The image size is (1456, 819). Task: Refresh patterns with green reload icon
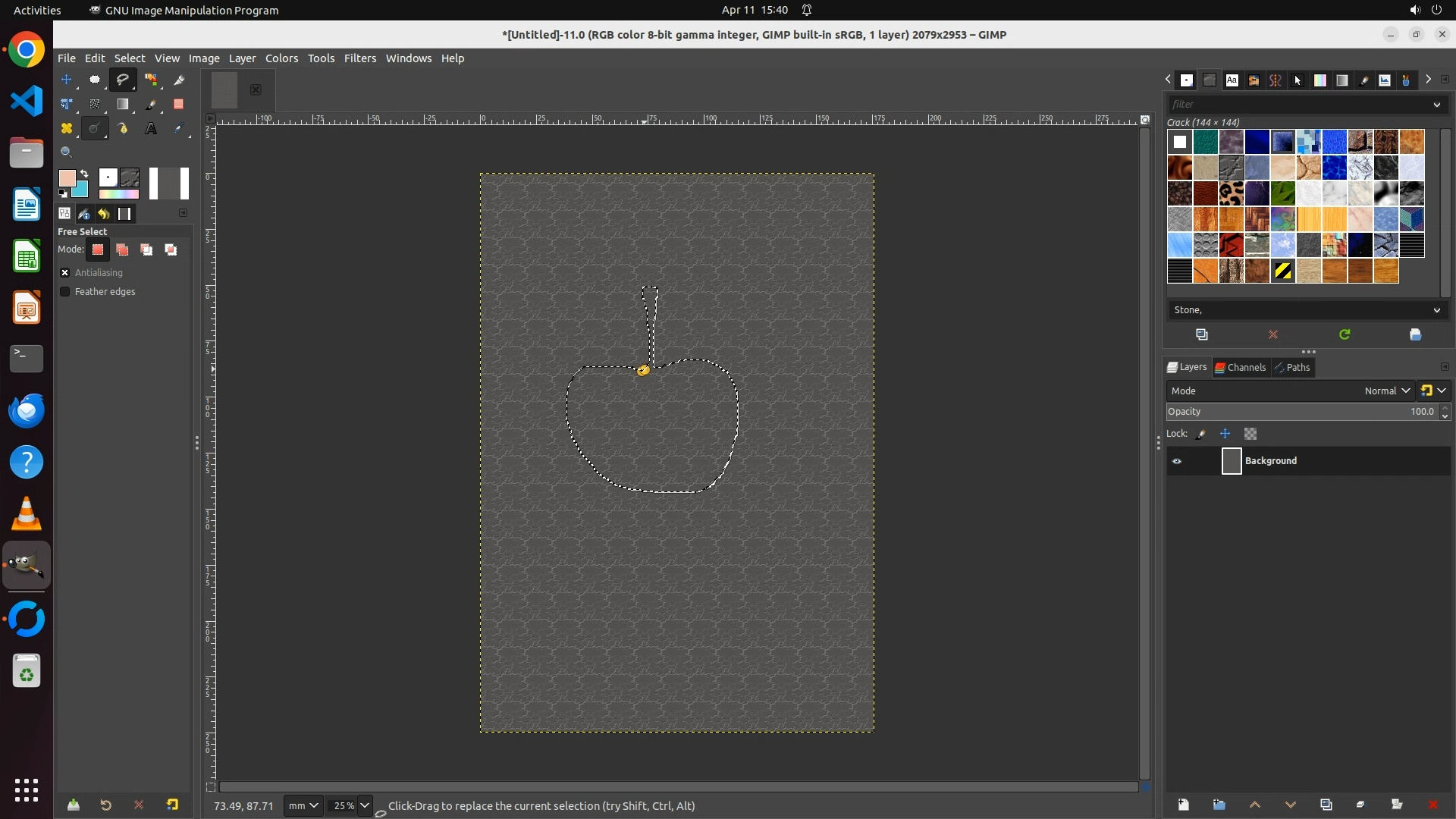[x=1345, y=334]
